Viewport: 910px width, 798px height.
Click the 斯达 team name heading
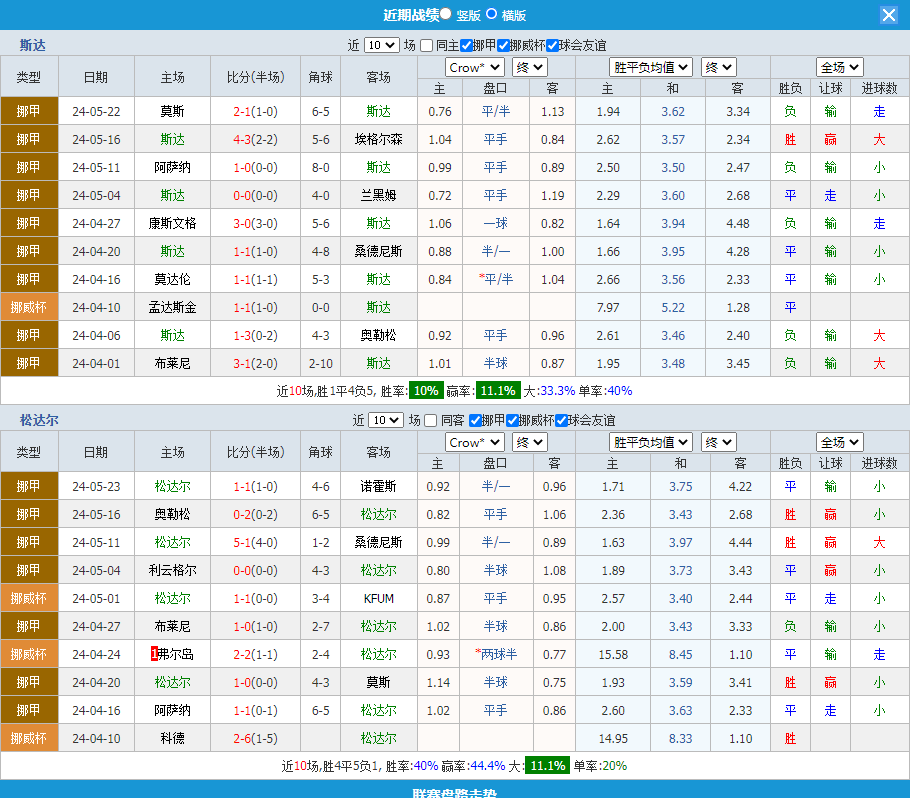pos(33,45)
